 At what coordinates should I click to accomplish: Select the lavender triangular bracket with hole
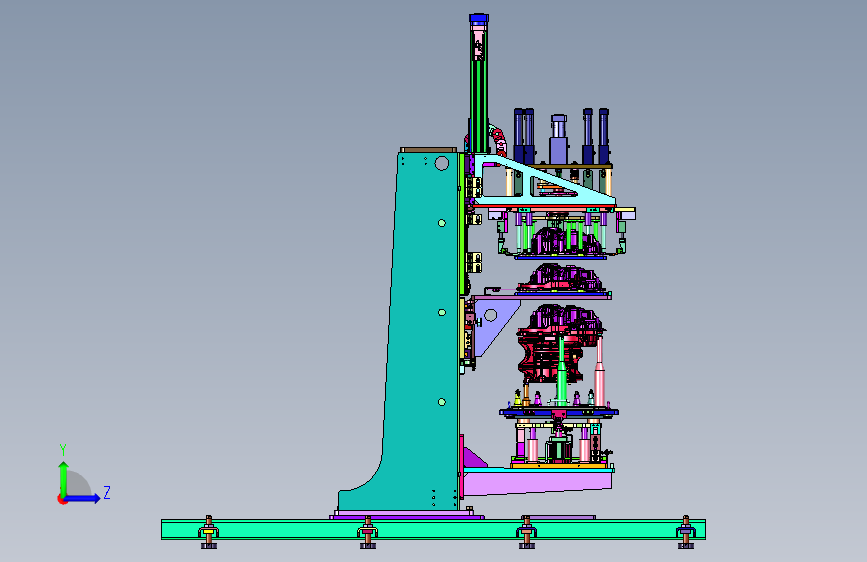pos(496,326)
